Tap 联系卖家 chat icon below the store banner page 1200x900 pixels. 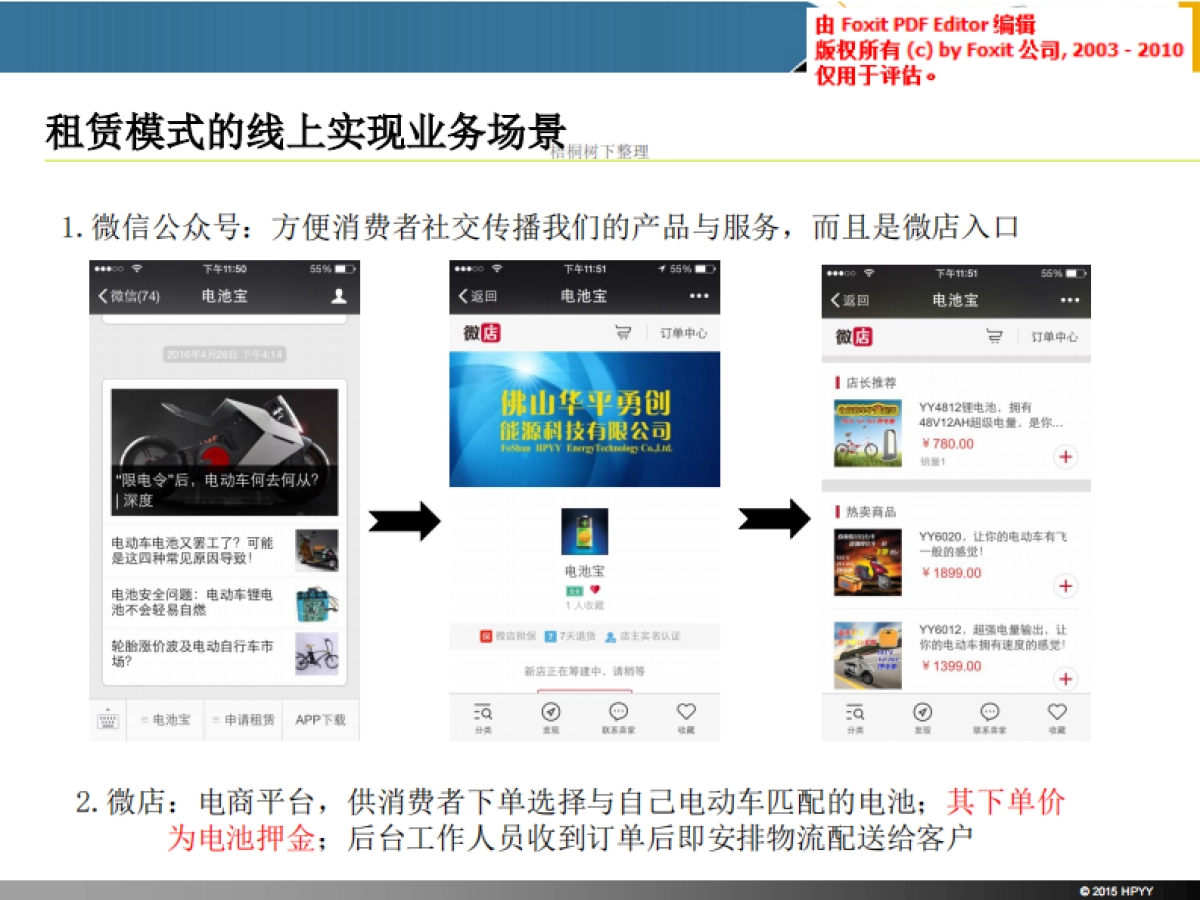click(x=618, y=716)
